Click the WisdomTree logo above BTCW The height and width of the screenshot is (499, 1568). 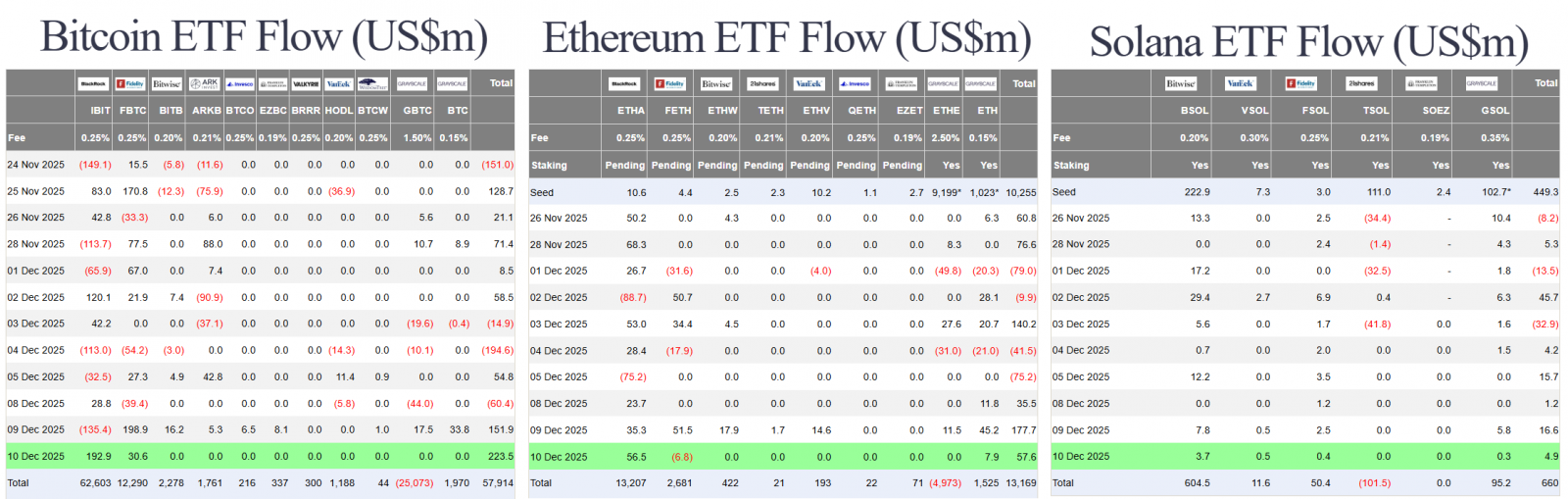click(372, 83)
